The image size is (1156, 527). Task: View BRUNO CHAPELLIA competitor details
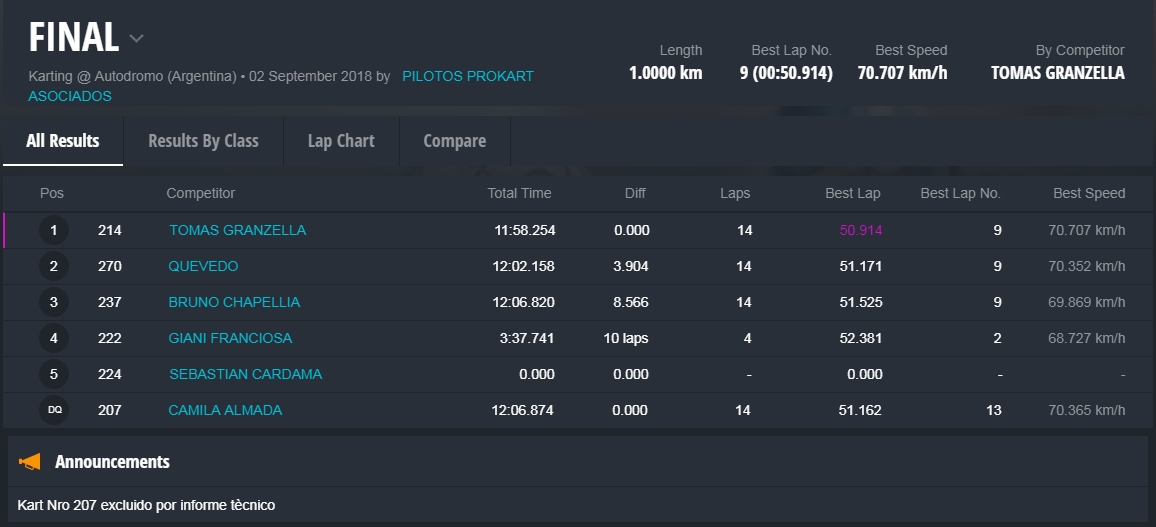coord(234,302)
